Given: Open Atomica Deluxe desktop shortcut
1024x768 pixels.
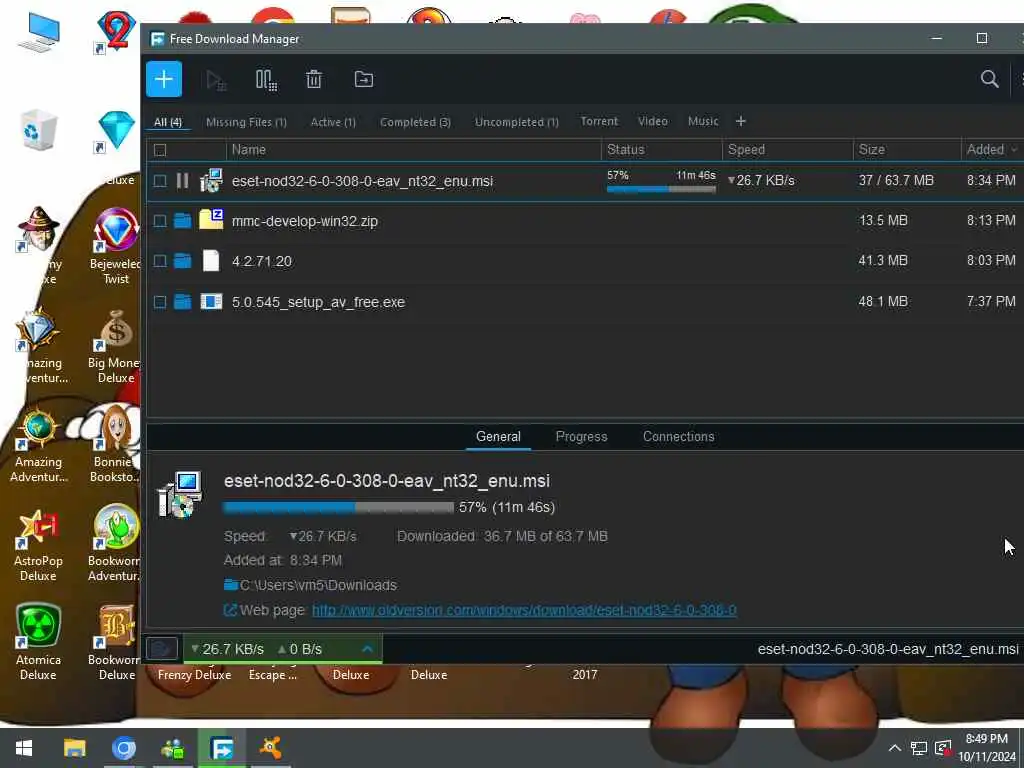Looking at the screenshot, I should click(38, 642).
